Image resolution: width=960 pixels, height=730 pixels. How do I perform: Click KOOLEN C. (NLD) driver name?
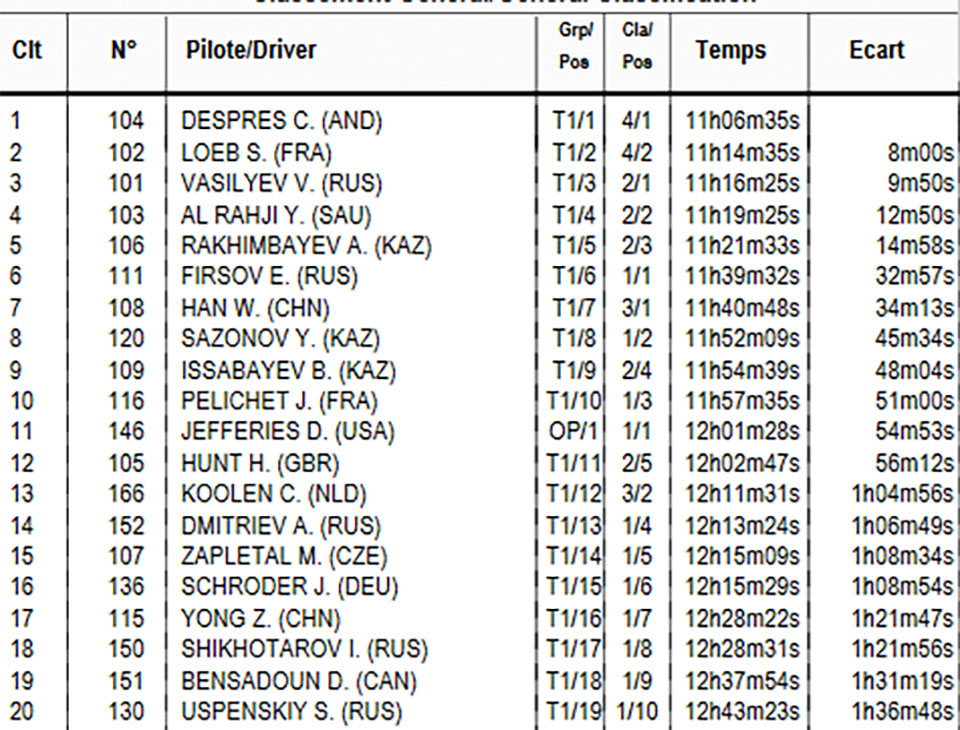(x=274, y=494)
